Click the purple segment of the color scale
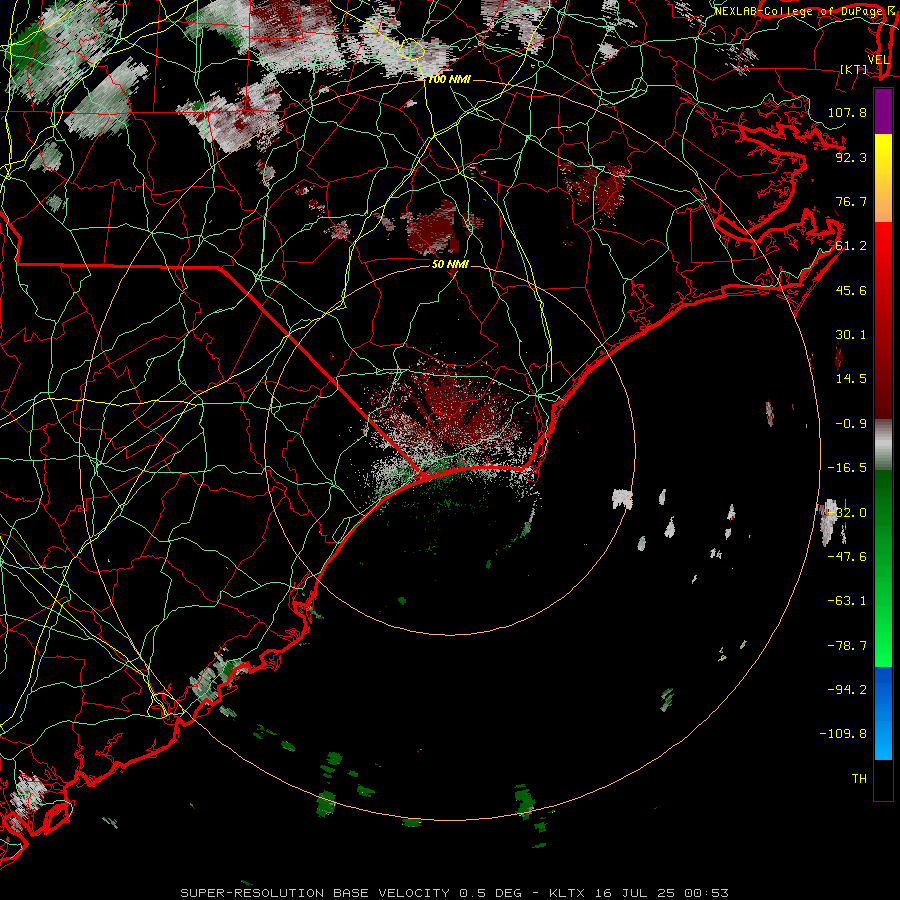Viewport: 900px width, 900px height. tap(883, 111)
